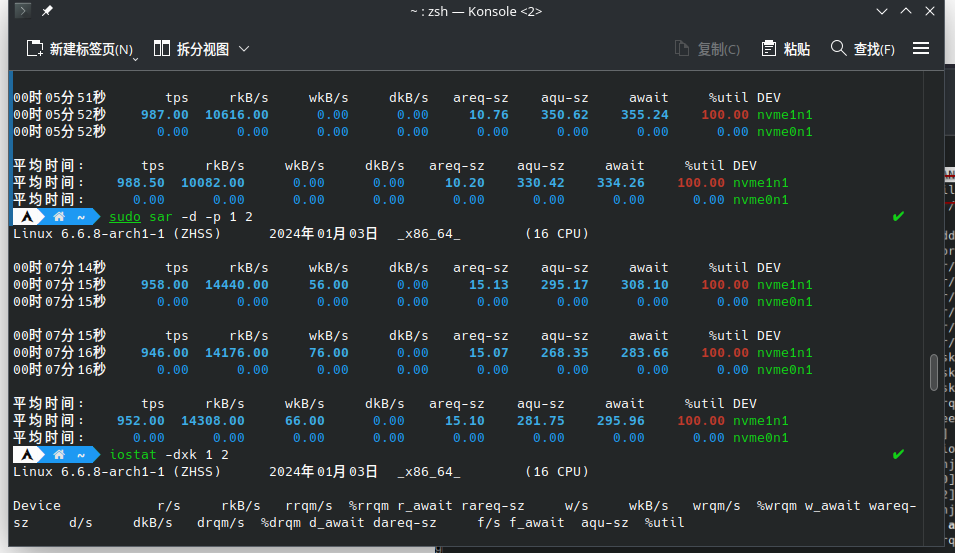Click the Arch logo in iostat prompt
This screenshot has height=553, width=955.
tap(31, 454)
